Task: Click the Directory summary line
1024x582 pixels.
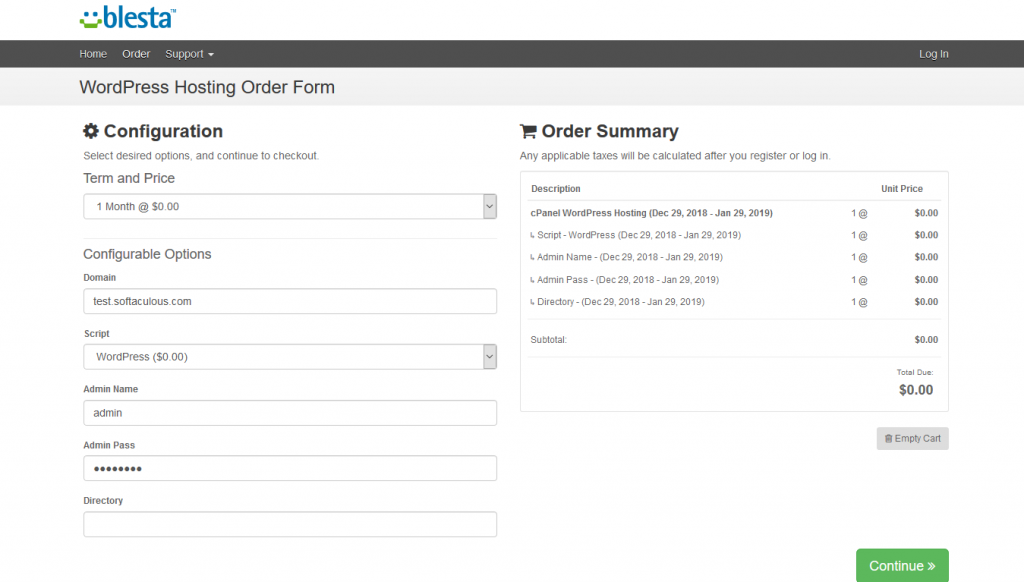Action: pyautogui.click(x=617, y=302)
